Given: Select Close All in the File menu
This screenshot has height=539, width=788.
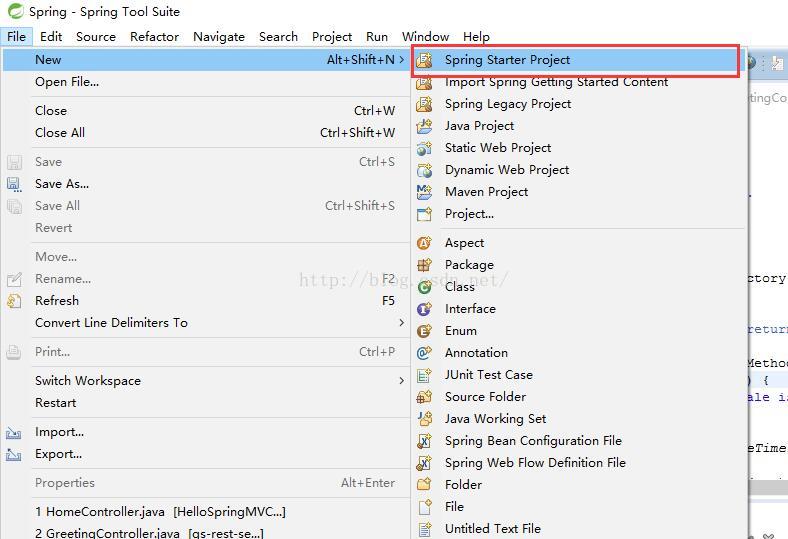Looking at the screenshot, I should coord(206,133).
